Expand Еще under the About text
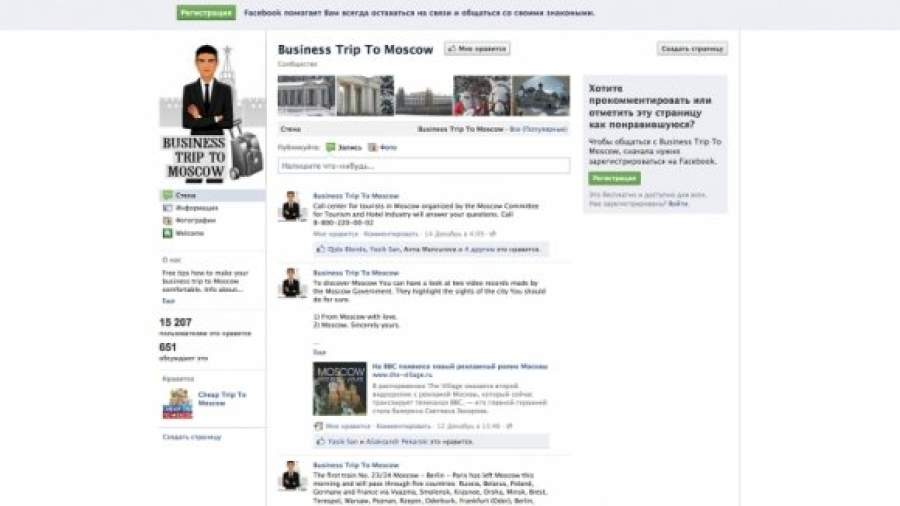Screen dimensions: 900x506 coord(168,301)
